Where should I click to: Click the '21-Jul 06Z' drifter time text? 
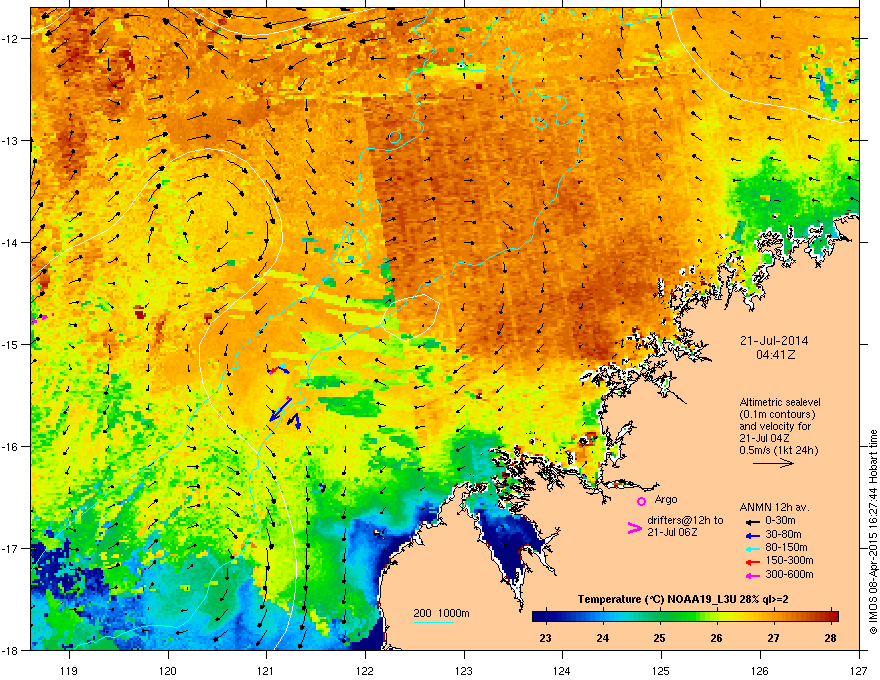[x=672, y=532]
